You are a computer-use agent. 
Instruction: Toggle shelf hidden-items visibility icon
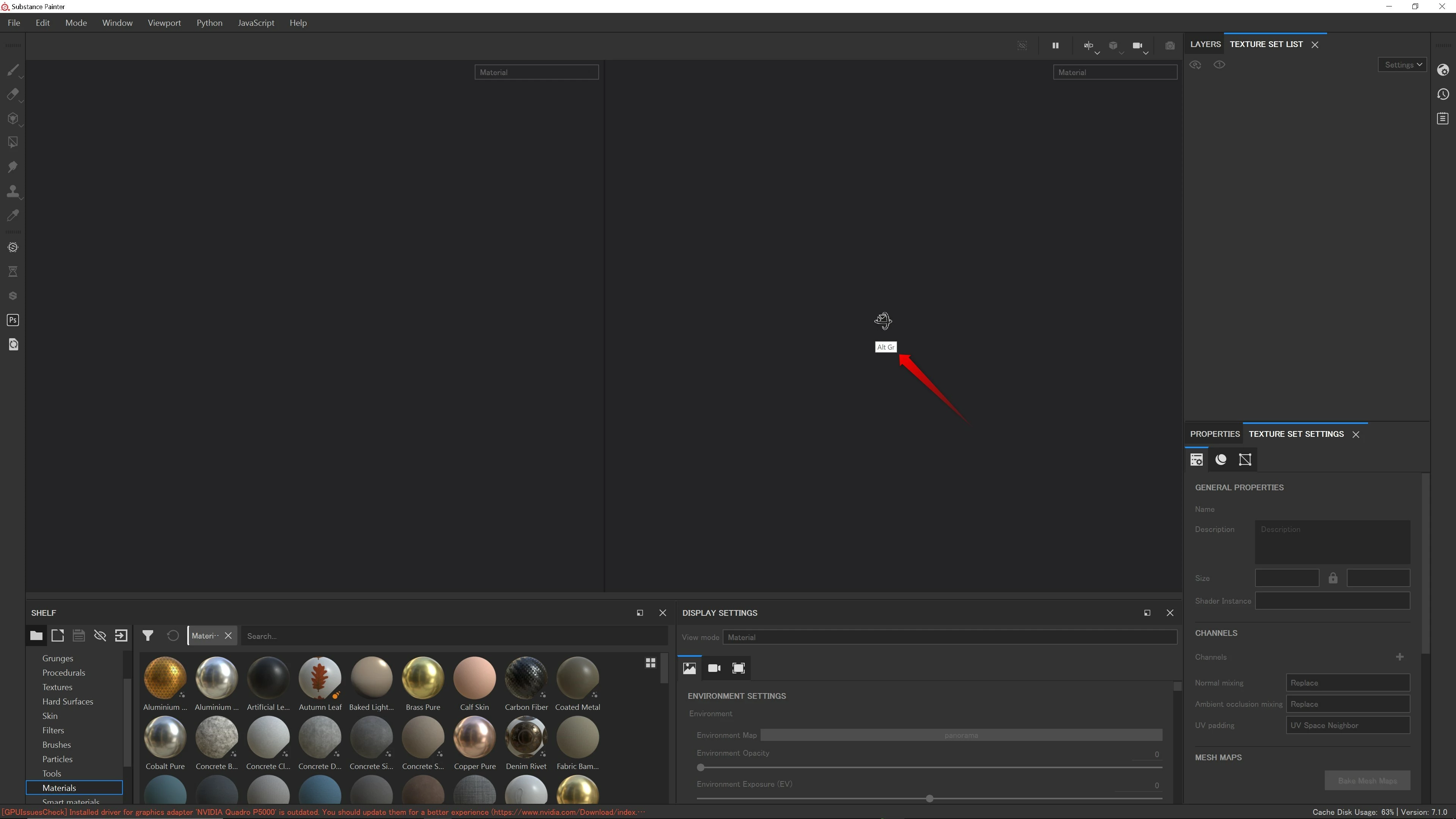[x=100, y=635]
